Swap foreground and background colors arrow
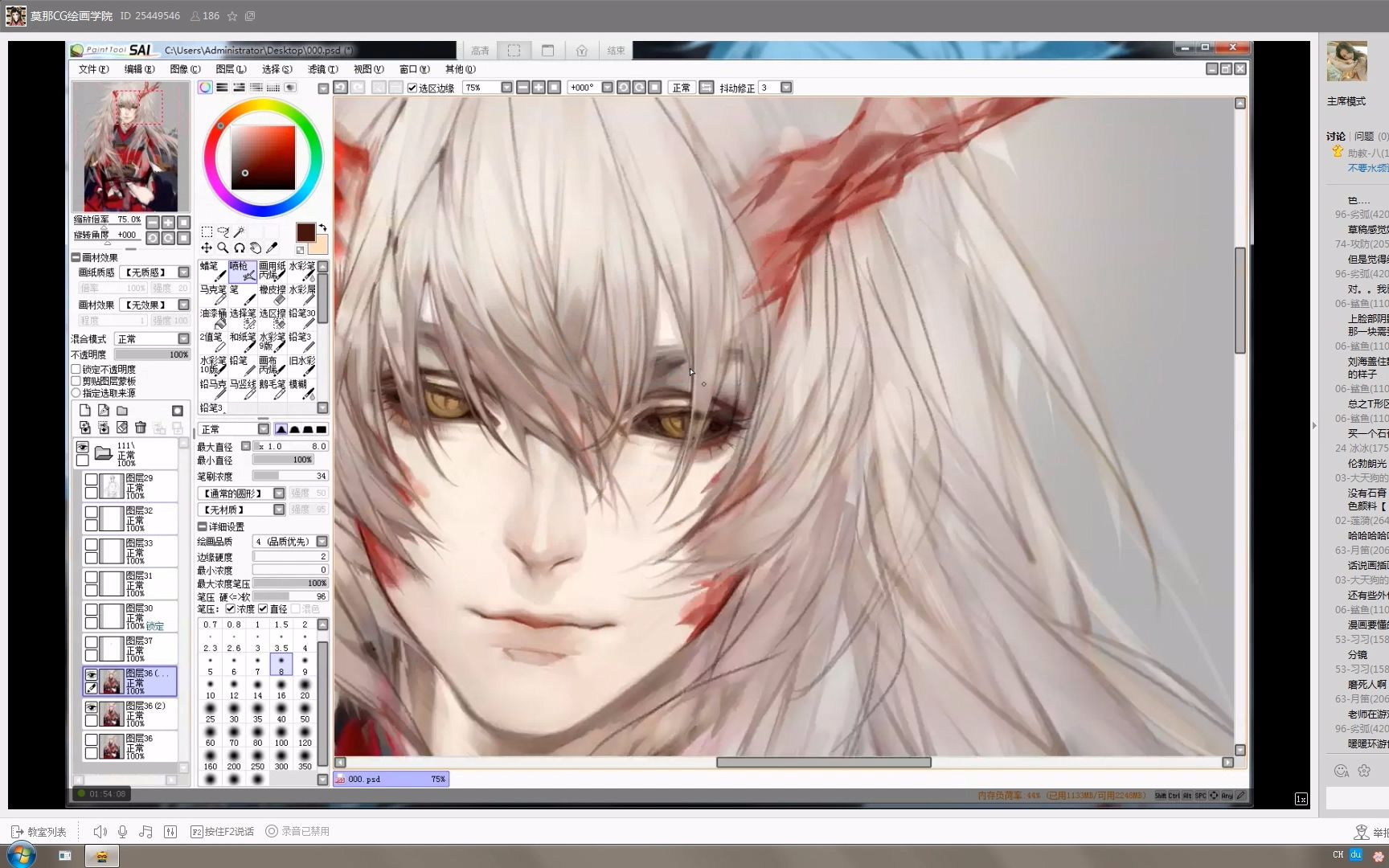 coord(322,227)
